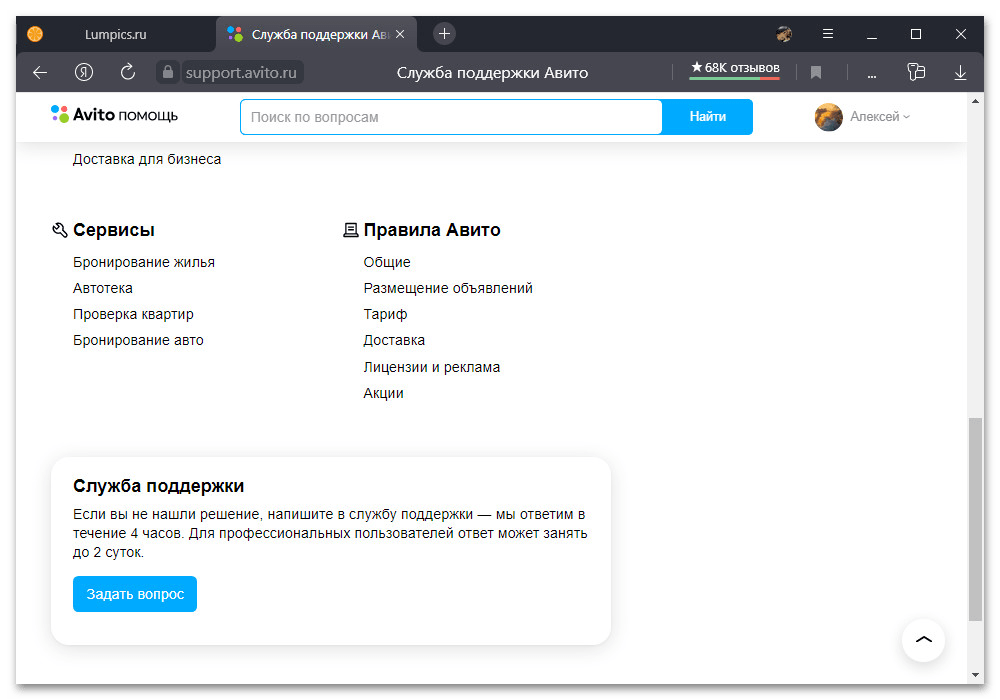Open the three-dots more actions menu

871,72
